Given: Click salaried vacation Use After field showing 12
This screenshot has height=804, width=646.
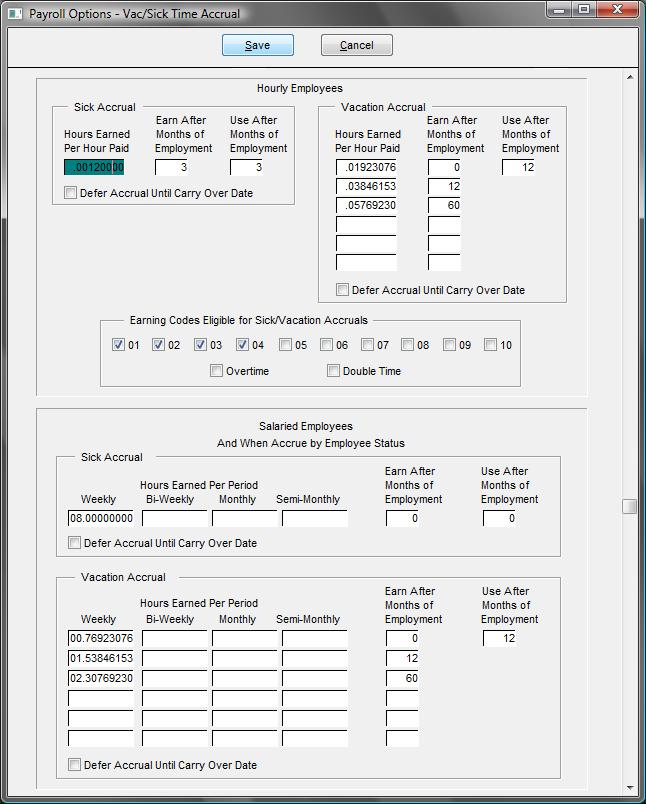Looking at the screenshot, I should 499,638.
